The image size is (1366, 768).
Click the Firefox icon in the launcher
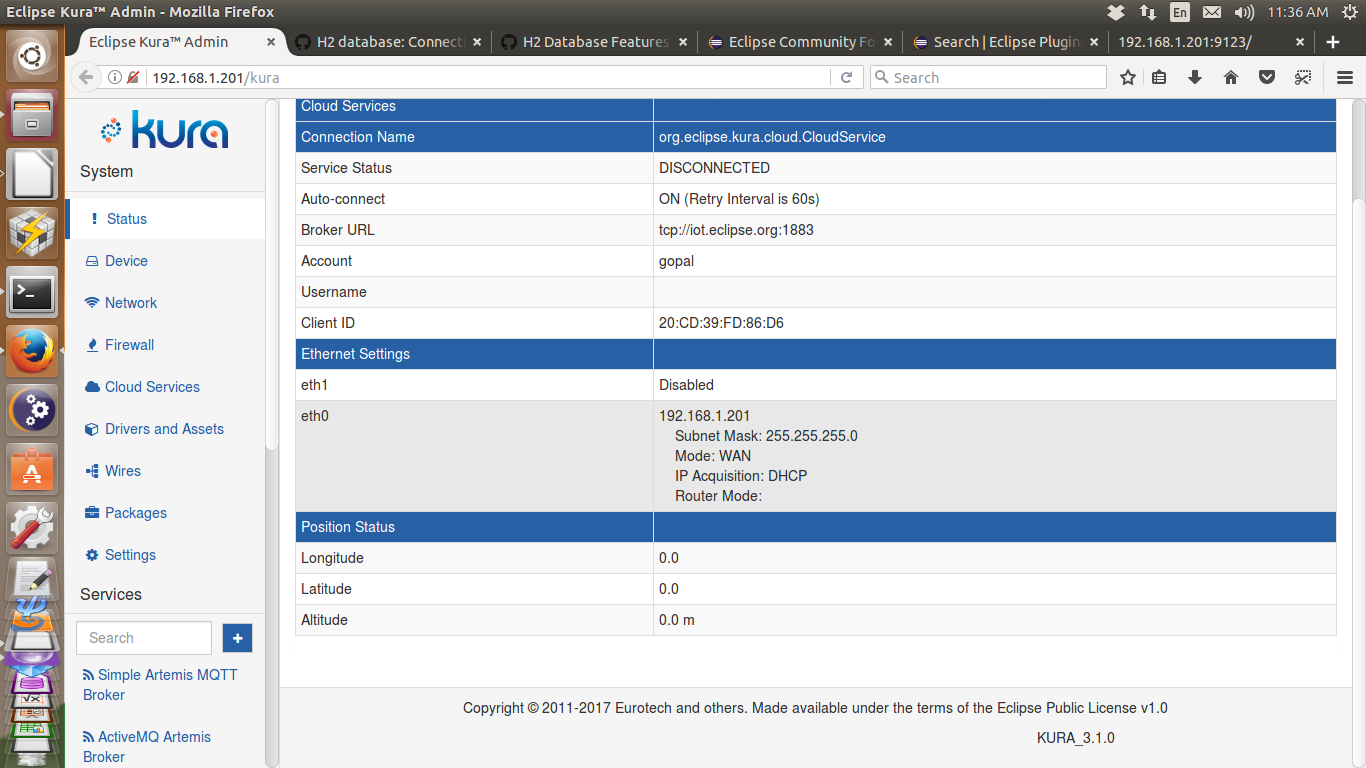[33, 351]
